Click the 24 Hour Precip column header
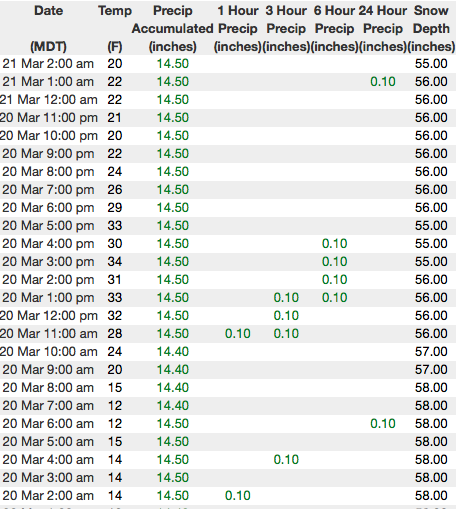Image resolution: width=456 pixels, height=509 pixels. pos(383,28)
